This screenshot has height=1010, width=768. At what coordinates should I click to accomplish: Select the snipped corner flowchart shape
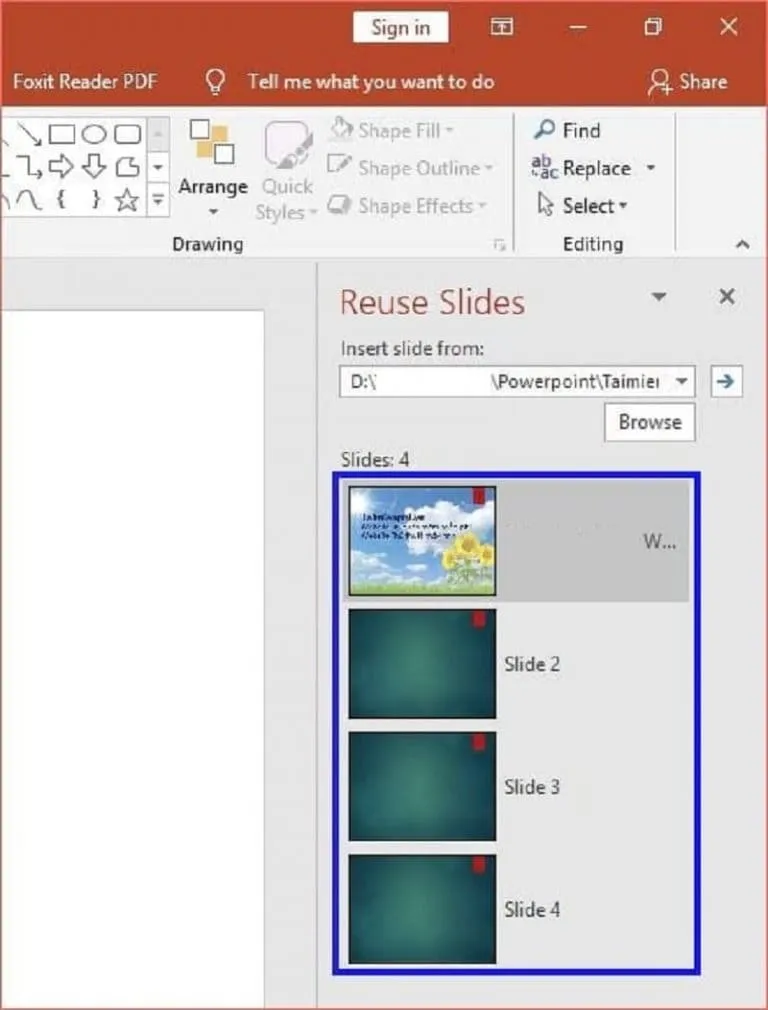coord(127,167)
